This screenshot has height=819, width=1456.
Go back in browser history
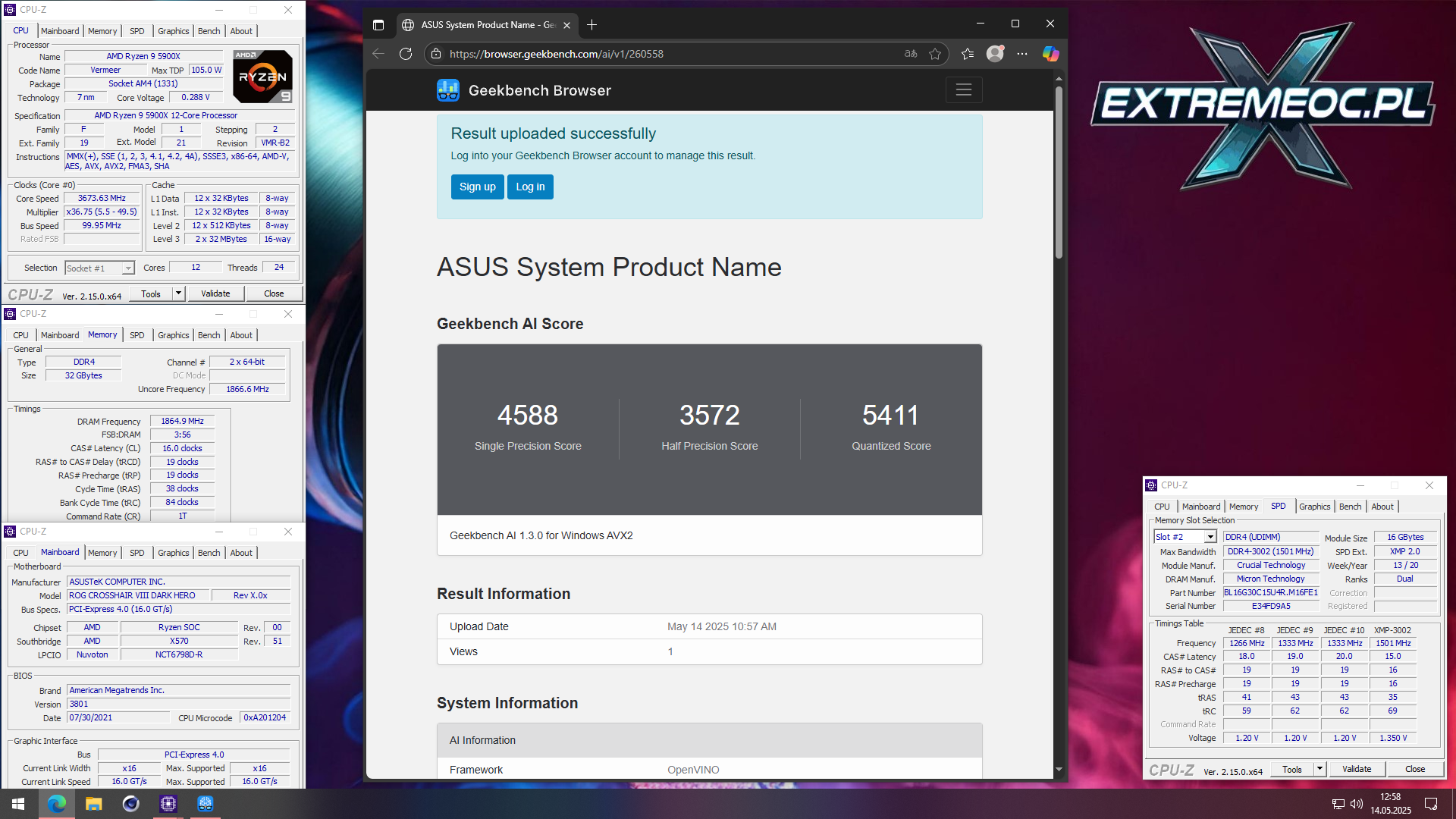[x=378, y=54]
